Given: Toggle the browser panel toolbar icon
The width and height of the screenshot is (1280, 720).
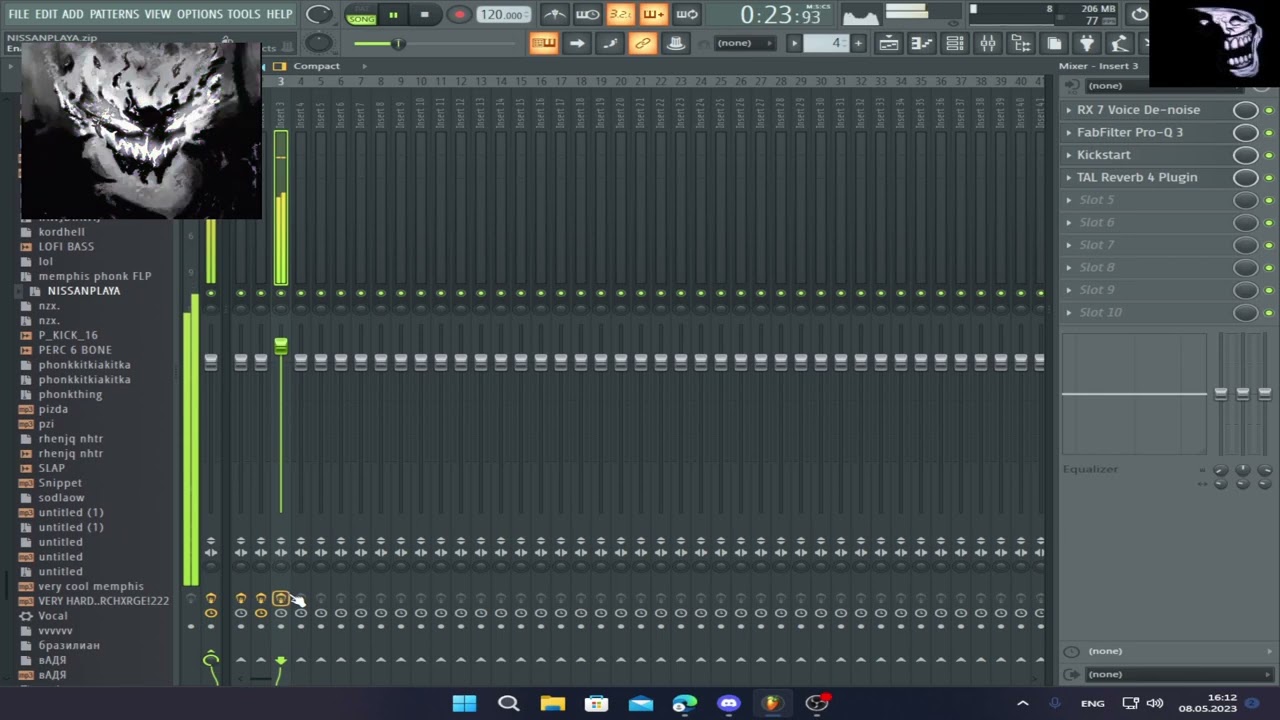Looking at the screenshot, I should [1021, 43].
